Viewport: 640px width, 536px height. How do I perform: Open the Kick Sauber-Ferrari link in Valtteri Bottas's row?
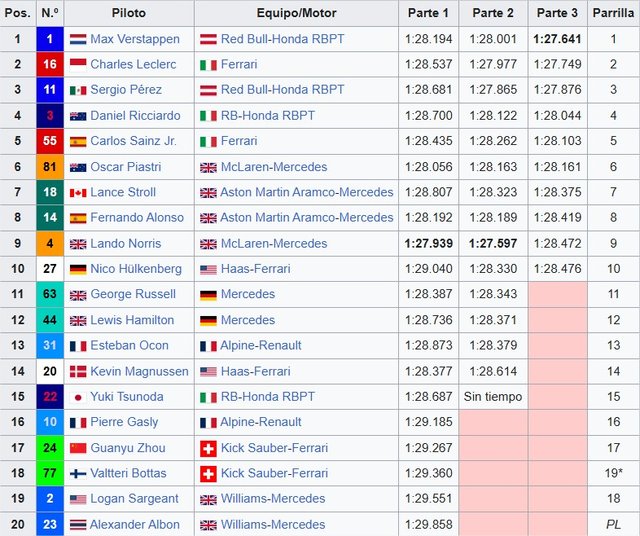274,473
